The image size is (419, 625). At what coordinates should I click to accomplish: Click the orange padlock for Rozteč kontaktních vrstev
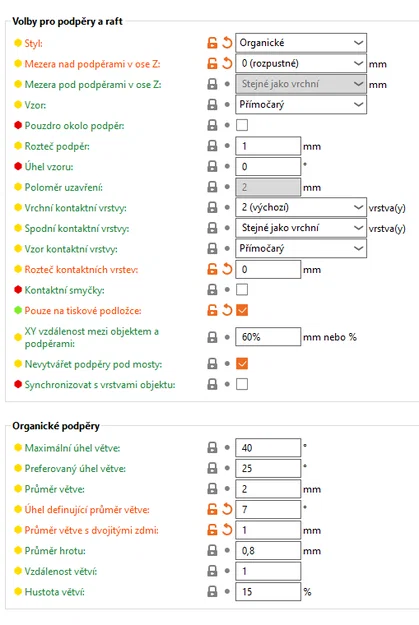tap(212, 269)
